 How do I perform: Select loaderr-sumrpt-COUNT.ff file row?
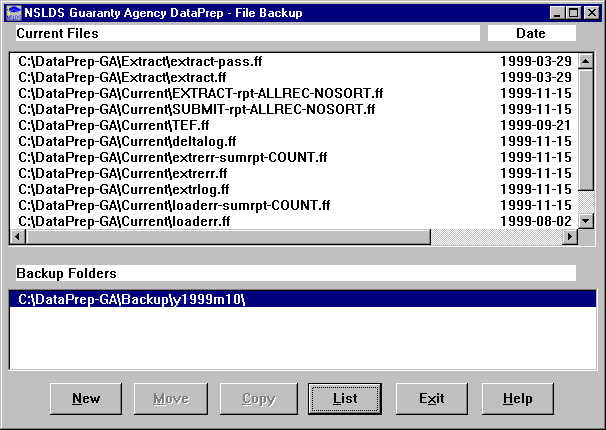[294, 205]
